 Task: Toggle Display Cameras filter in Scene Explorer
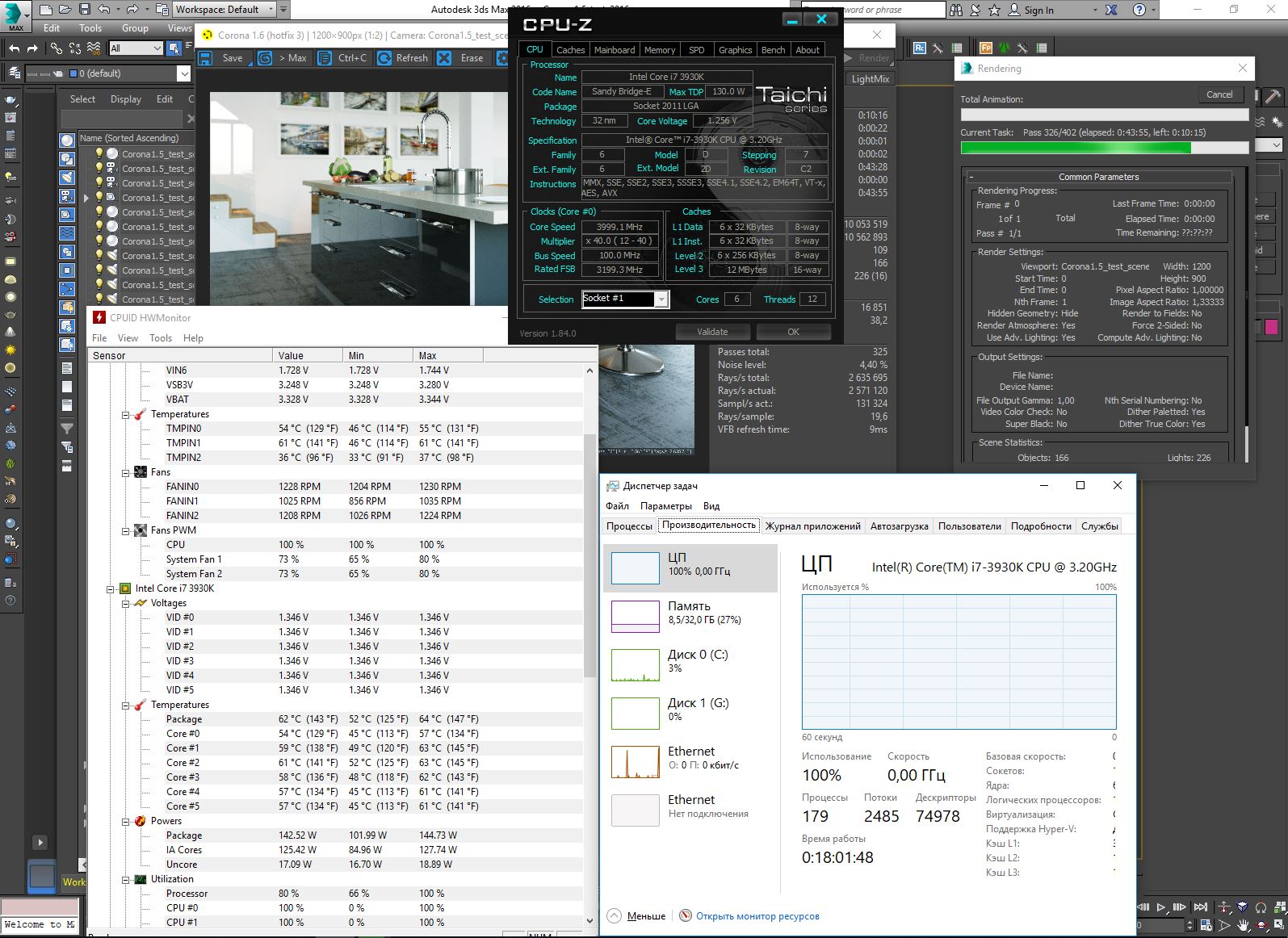[x=67, y=195]
